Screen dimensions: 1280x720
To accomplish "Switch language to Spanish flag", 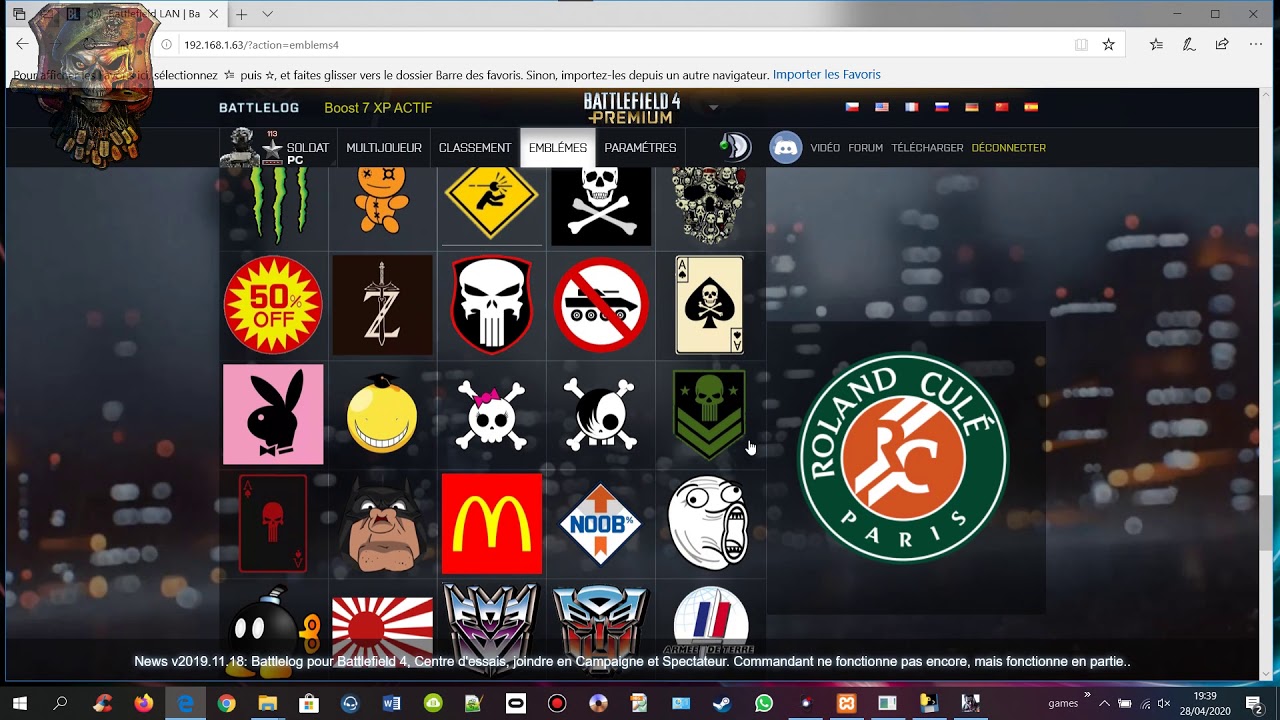I will click(x=1031, y=107).
